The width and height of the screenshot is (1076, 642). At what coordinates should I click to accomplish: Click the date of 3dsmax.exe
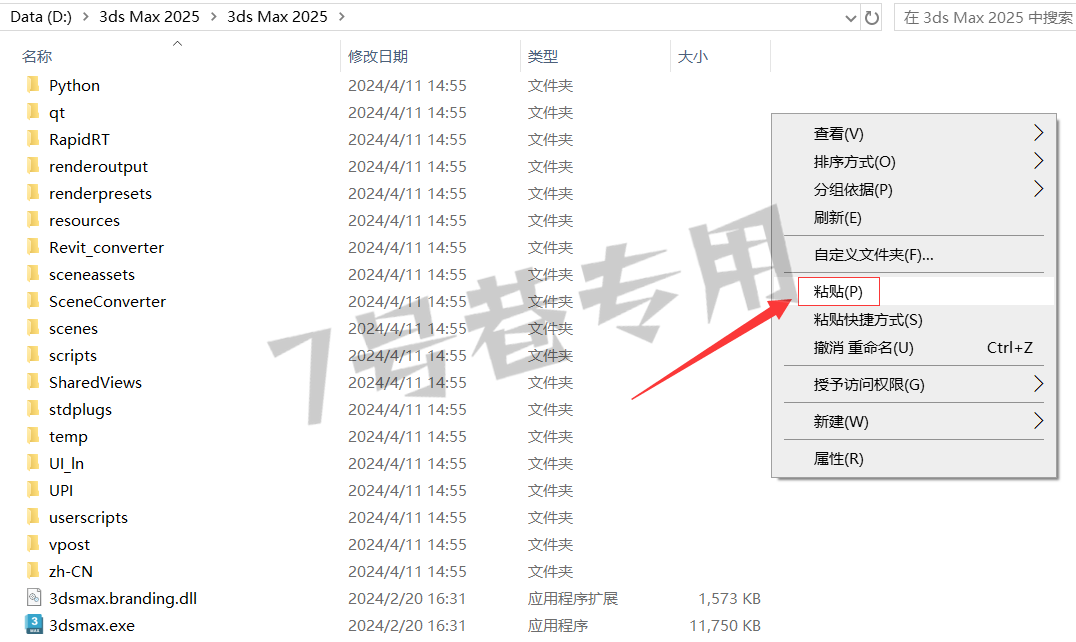click(x=407, y=626)
